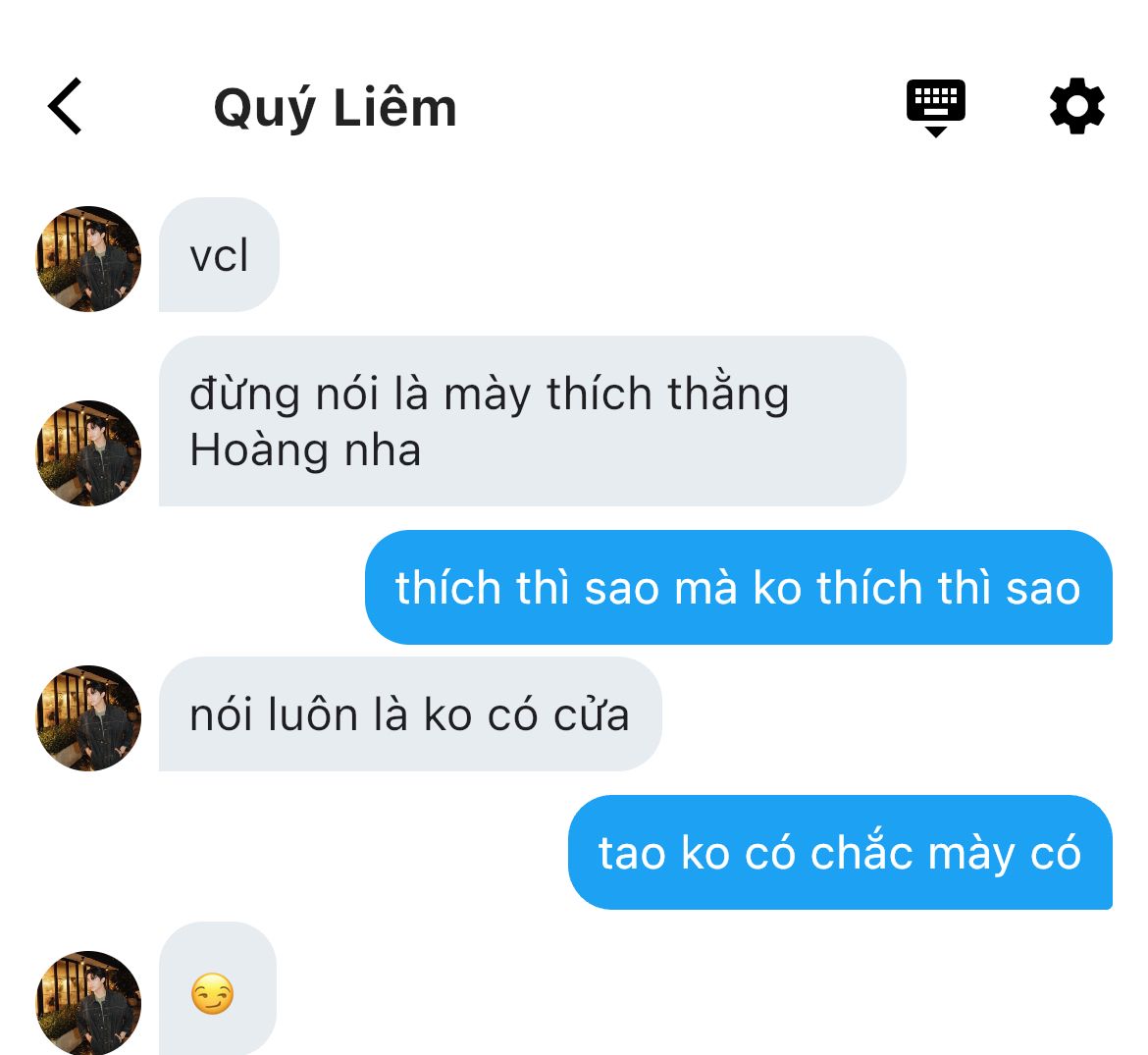The width and height of the screenshot is (1148, 1055).
Task: Tap the small down arrow under keyboard icon
Action: tap(936, 132)
